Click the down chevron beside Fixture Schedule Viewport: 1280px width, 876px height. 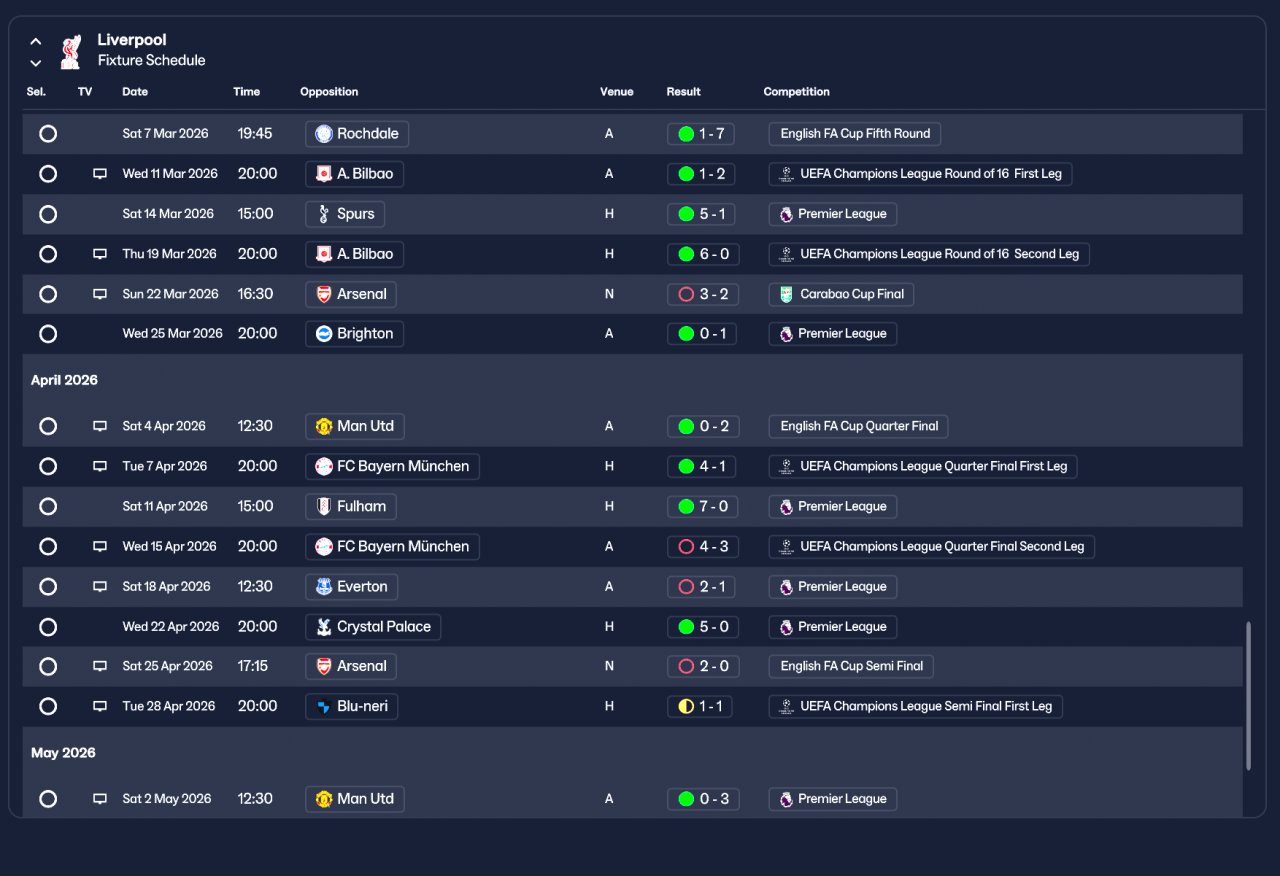(36, 63)
